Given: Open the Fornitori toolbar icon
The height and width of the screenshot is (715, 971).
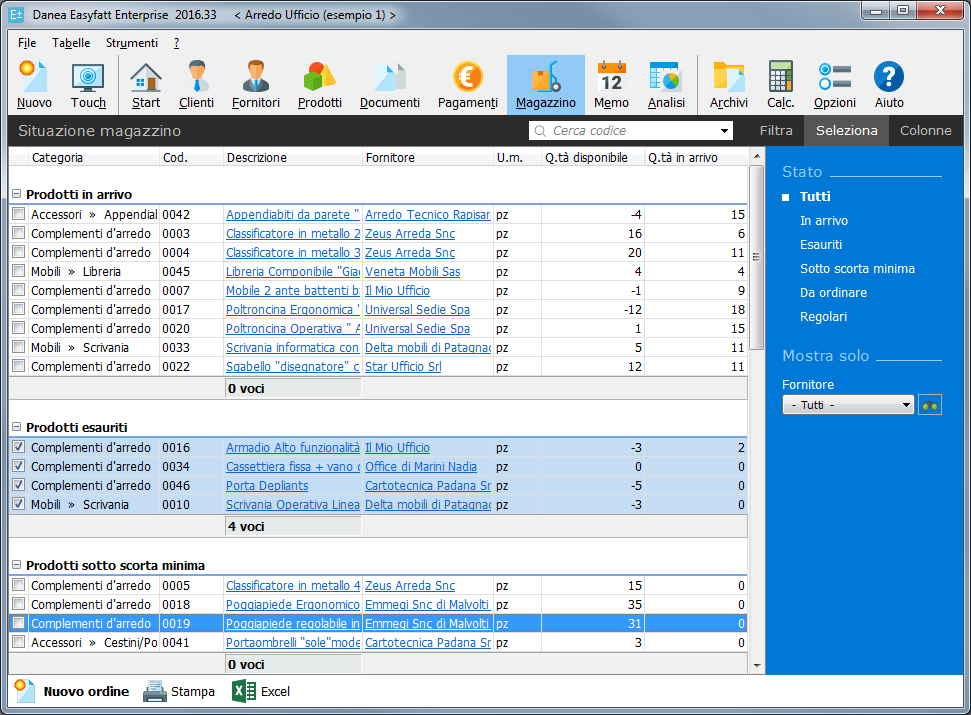Looking at the screenshot, I should point(256,85).
